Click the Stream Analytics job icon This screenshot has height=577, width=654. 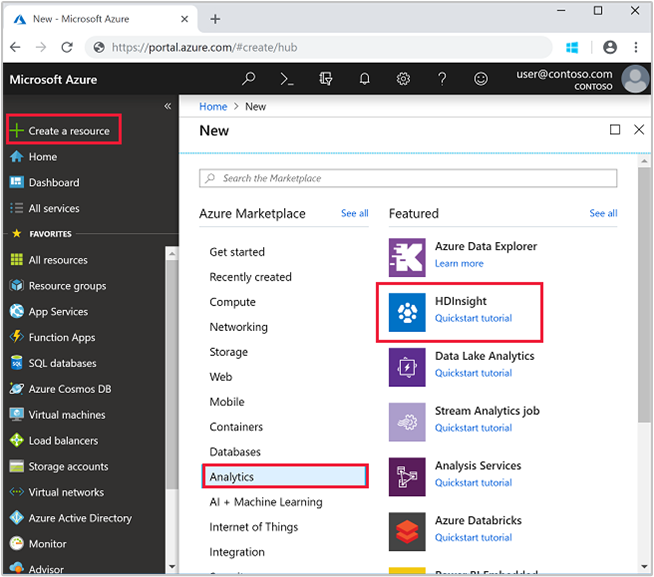(x=407, y=422)
